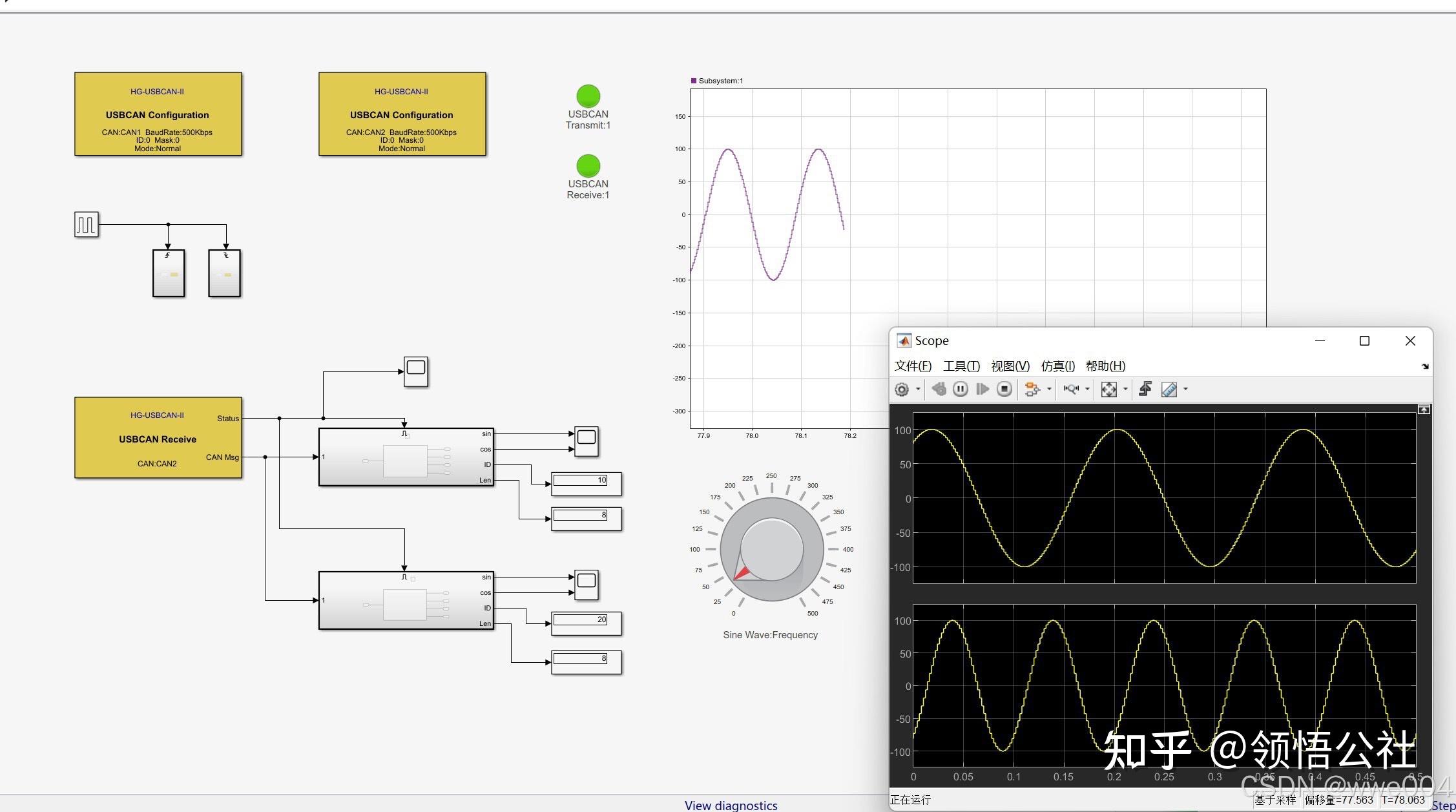Expand the scale axes dropdown arrow
Image resolution: width=1456 pixels, height=812 pixels.
tap(1125, 389)
